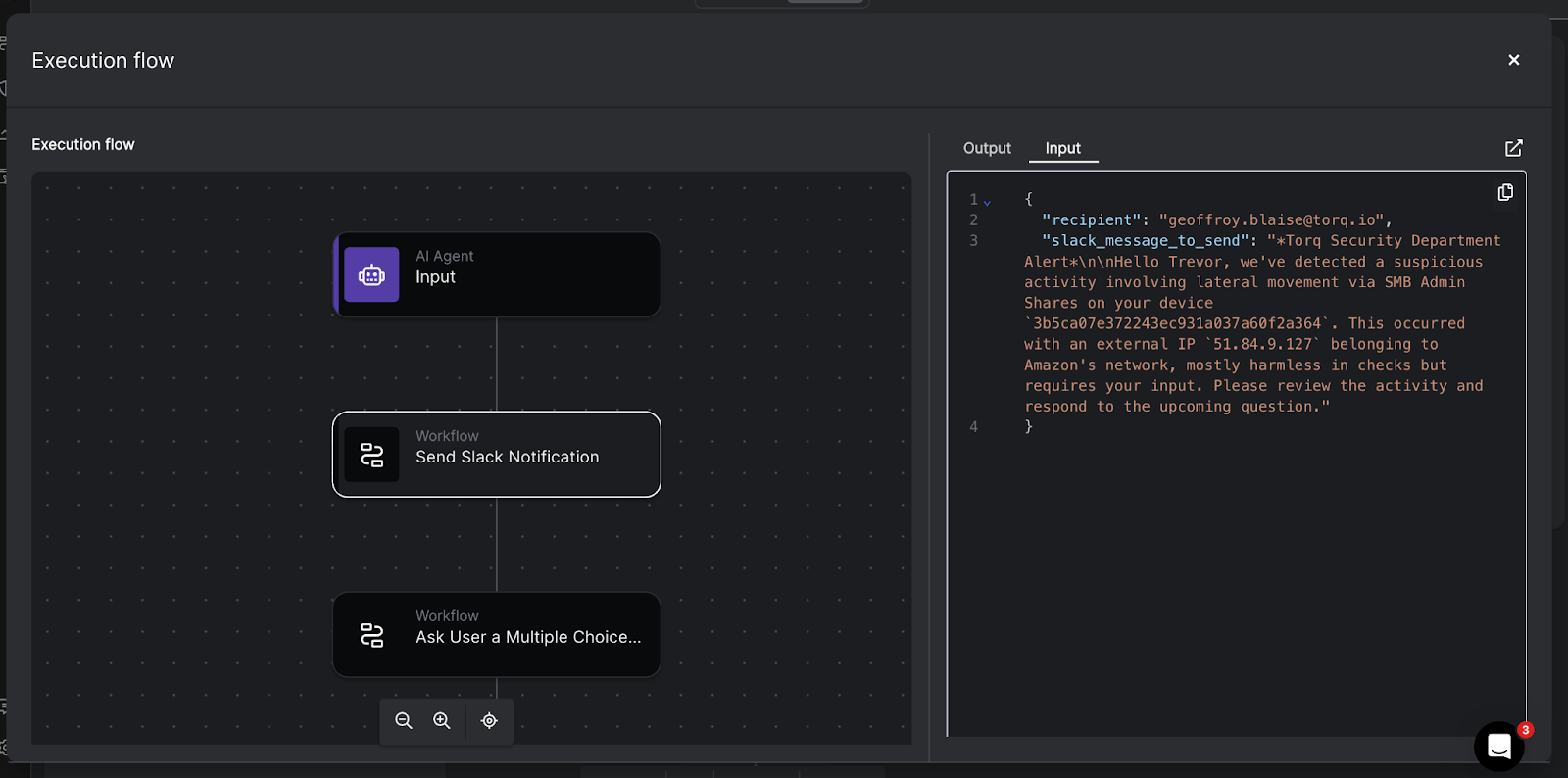Open the chat support widget
The image size is (1568, 778).
(1498, 747)
